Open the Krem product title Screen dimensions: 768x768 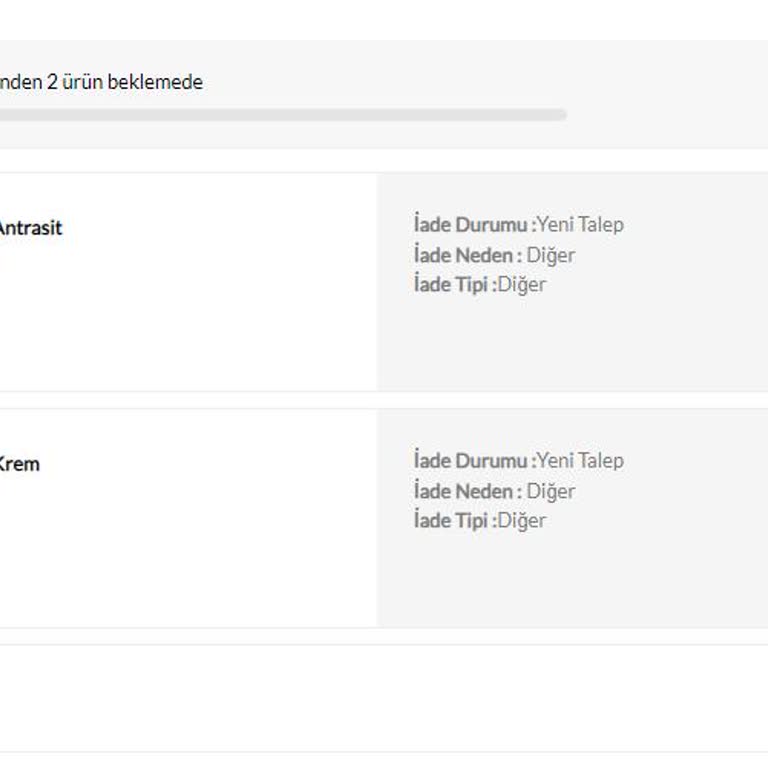tap(19, 464)
